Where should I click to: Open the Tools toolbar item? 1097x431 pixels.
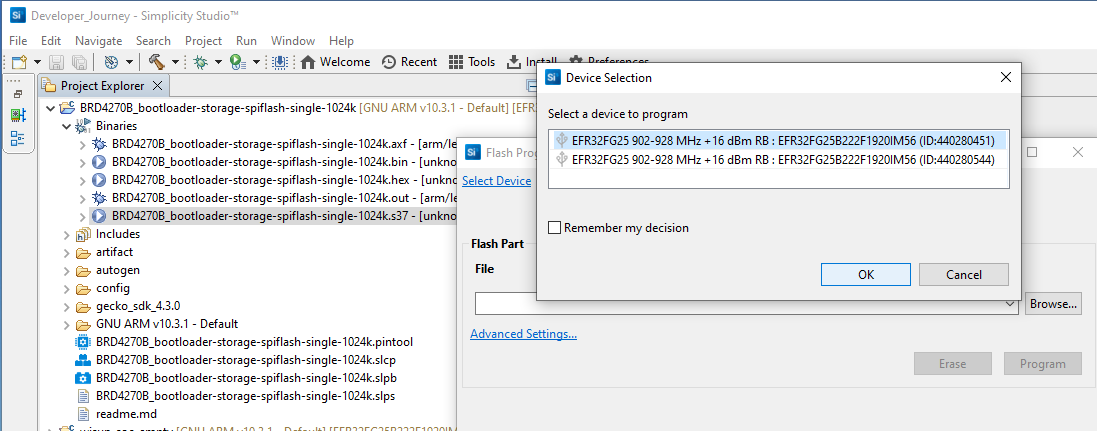(x=472, y=62)
